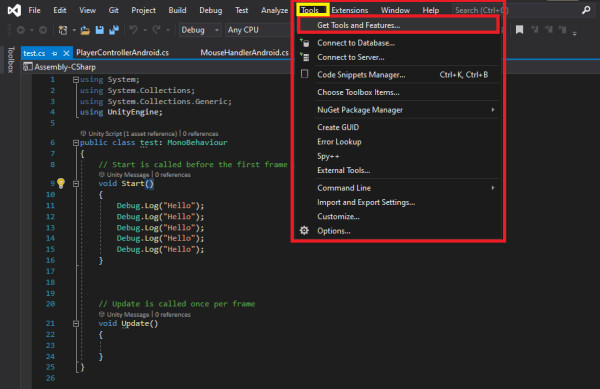This screenshot has width=600, height=389.
Task: Toggle the pin on the test.cs tab
Action: (54, 53)
